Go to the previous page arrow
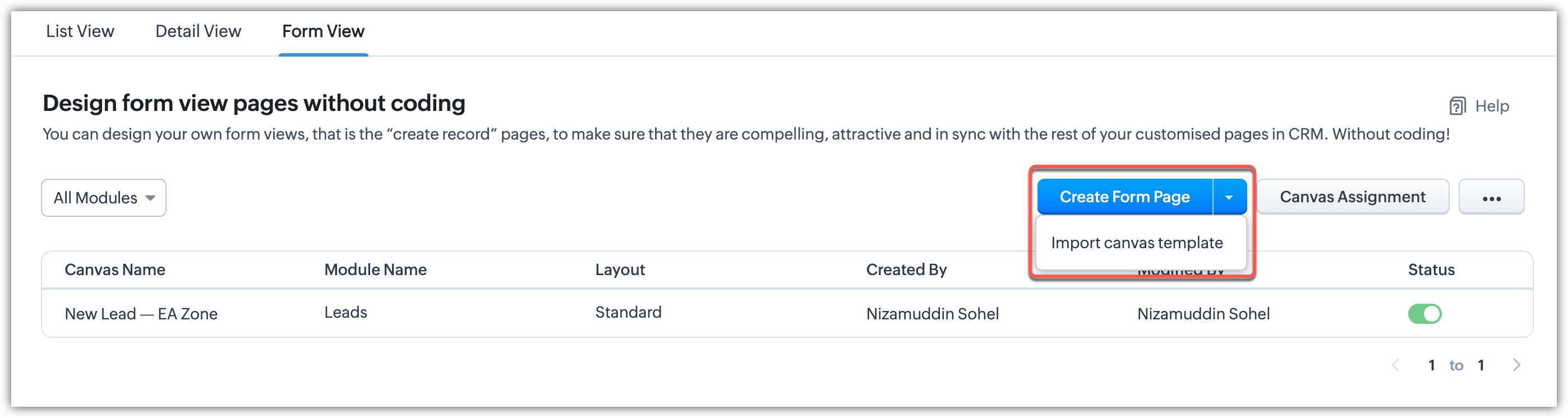 pyautogui.click(x=1396, y=365)
